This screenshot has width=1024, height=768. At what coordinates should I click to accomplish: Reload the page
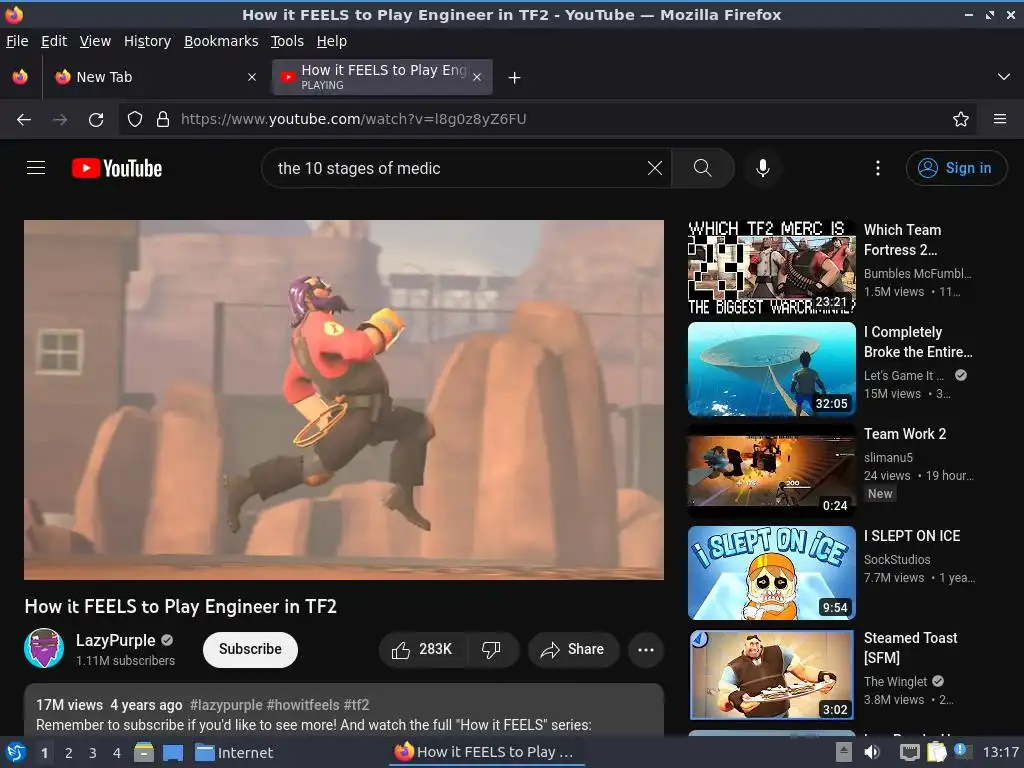[x=96, y=119]
